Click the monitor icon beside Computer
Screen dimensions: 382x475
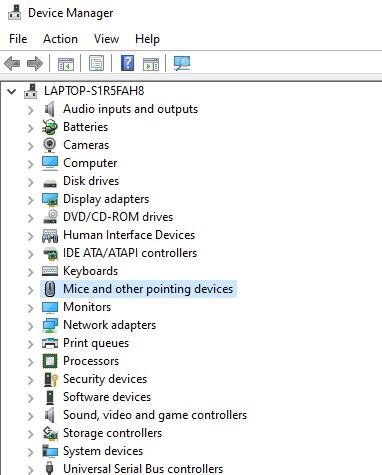coord(50,163)
